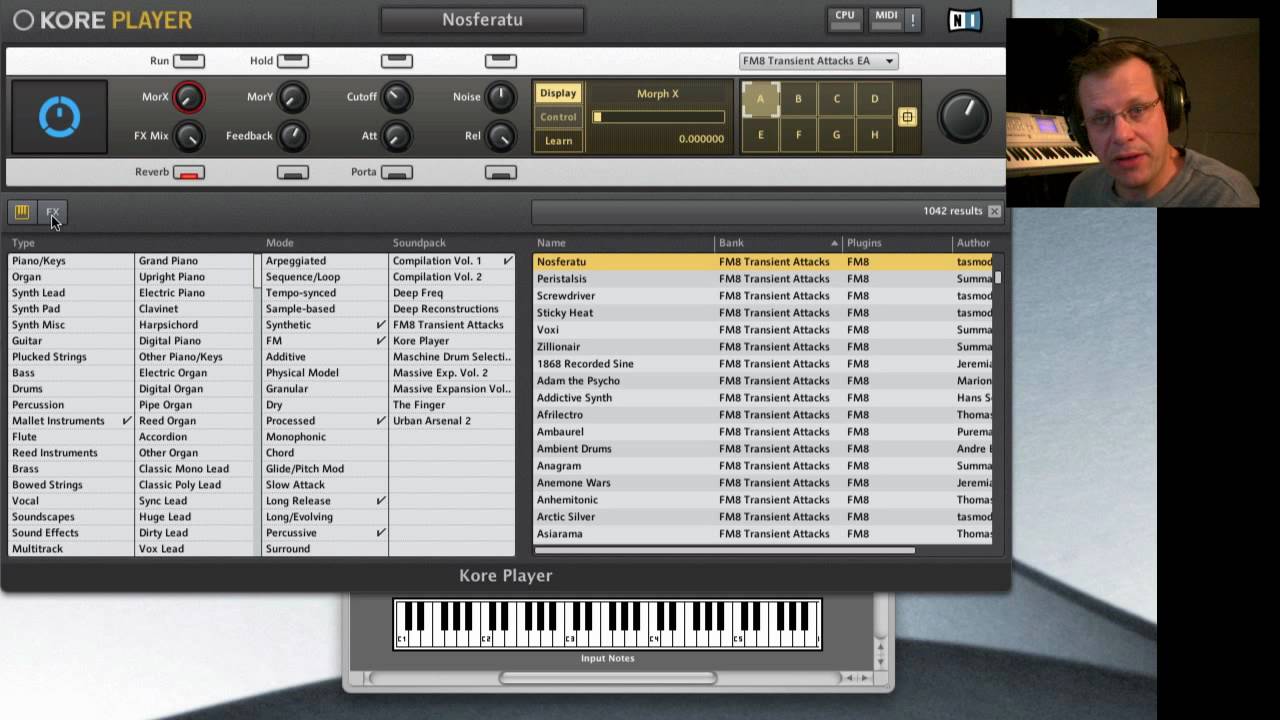This screenshot has height=720, width=1280.
Task: Select the instruments browser icon
Action: pos(21,211)
